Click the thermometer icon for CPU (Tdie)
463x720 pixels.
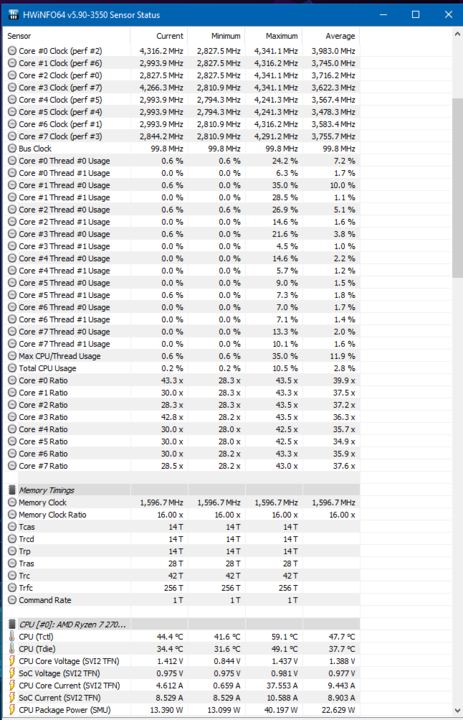click(12, 649)
